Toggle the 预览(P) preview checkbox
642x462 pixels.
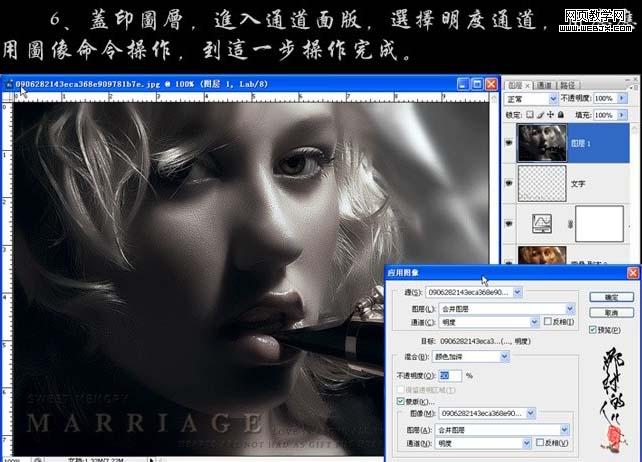click(x=592, y=330)
